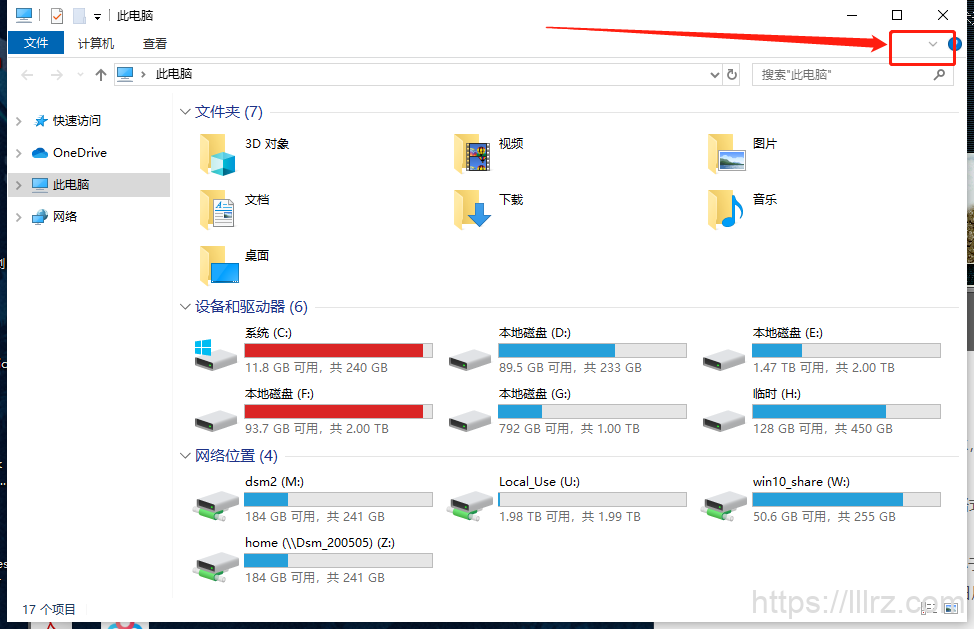Go up one level with up arrow
The image size is (974, 629).
pyautogui.click(x=101, y=75)
